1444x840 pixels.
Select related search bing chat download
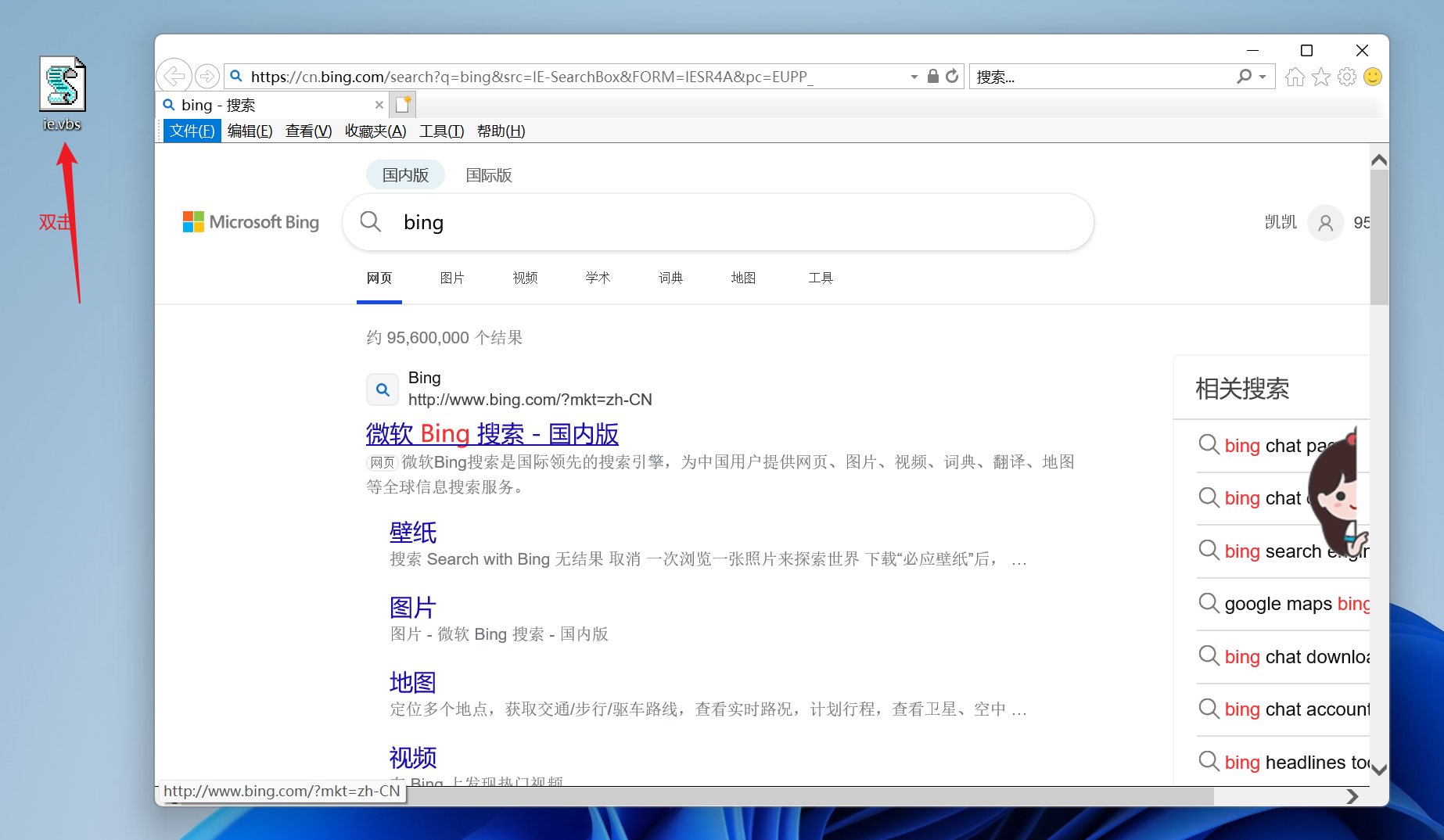[x=1299, y=656]
